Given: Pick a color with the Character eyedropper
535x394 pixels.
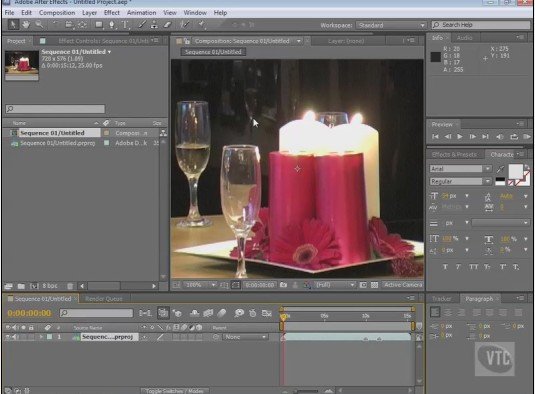Looking at the screenshot, I should (501, 169).
